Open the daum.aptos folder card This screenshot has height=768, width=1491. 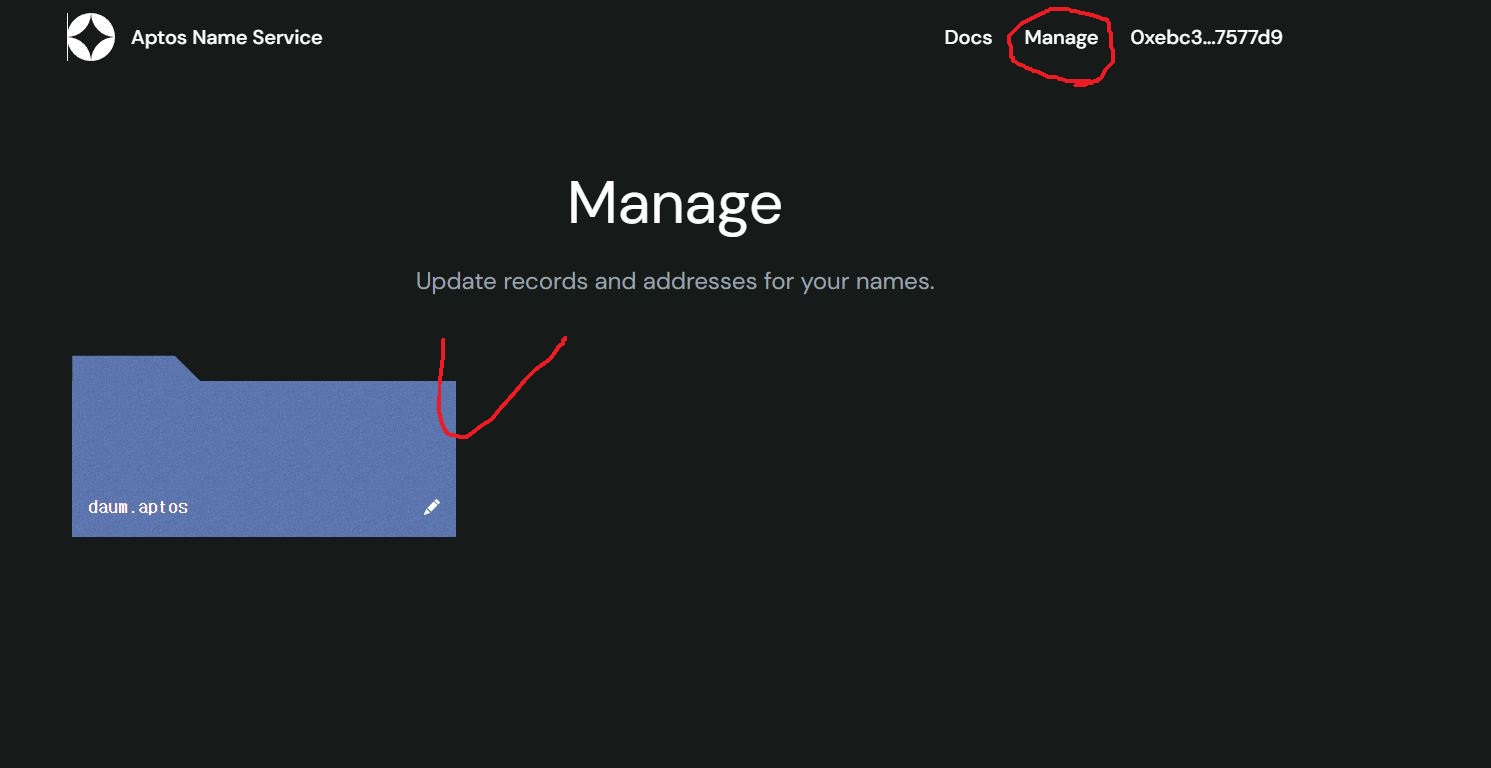[x=264, y=446]
